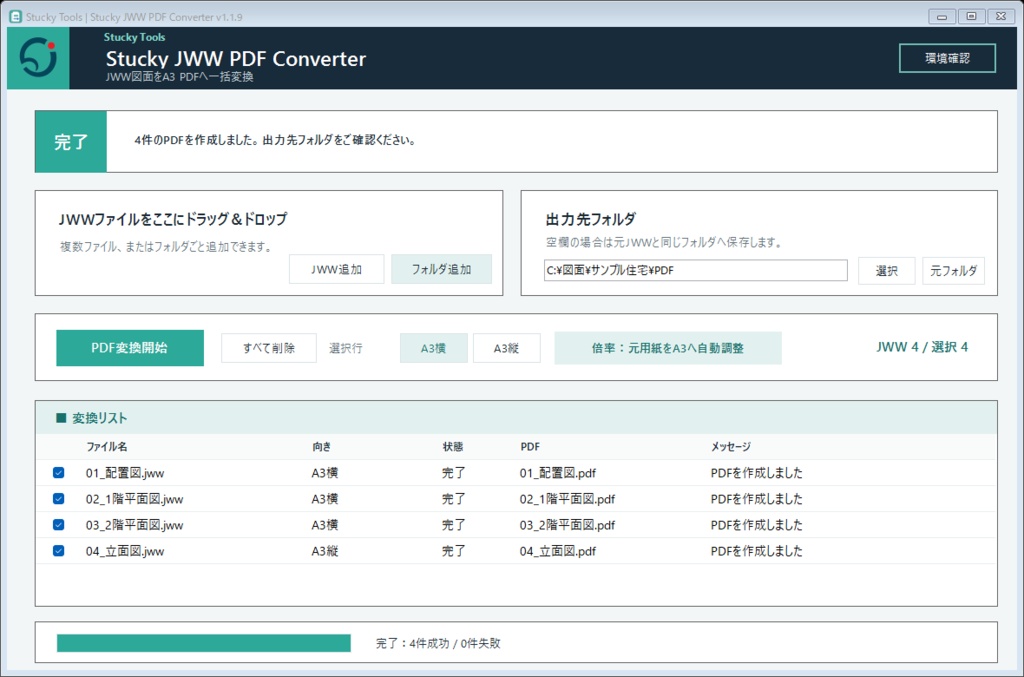Start conversion with PDF変換開始
This screenshot has width=1024, height=677.
pos(130,348)
